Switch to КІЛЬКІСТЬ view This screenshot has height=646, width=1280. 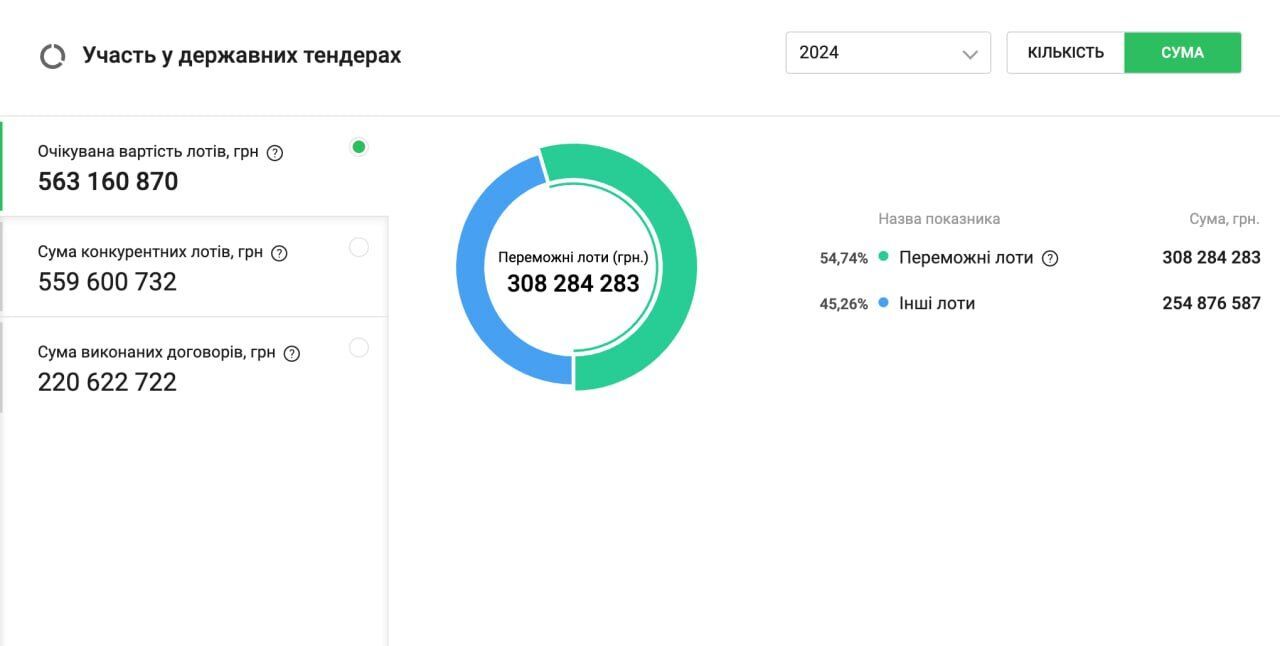(1066, 53)
